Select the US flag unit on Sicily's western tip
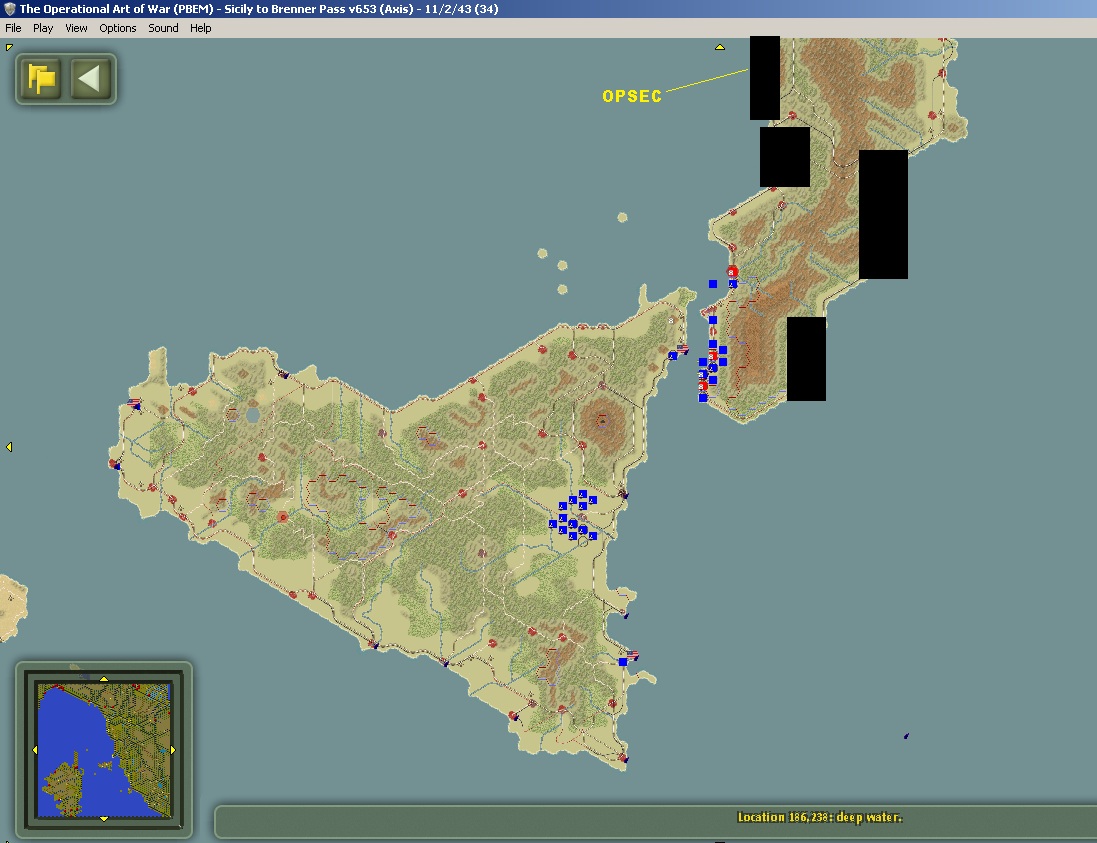The width and height of the screenshot is (1097, 843). 134,403
